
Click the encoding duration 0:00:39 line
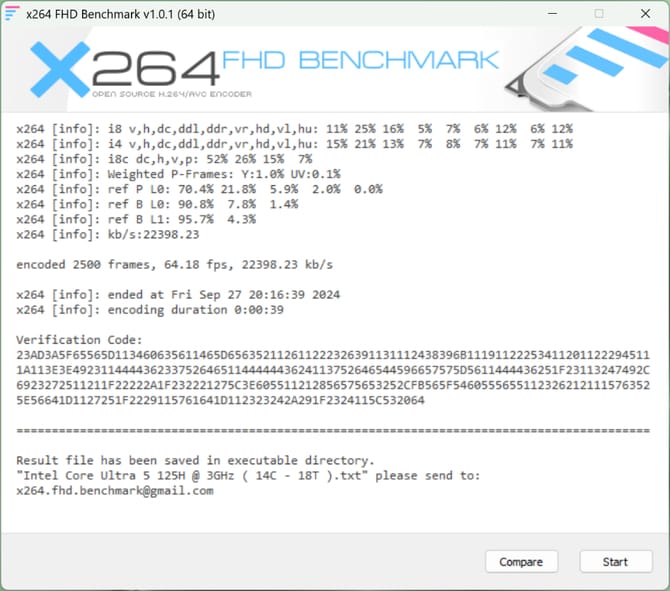pyautogui.click(x=150, y=309)
